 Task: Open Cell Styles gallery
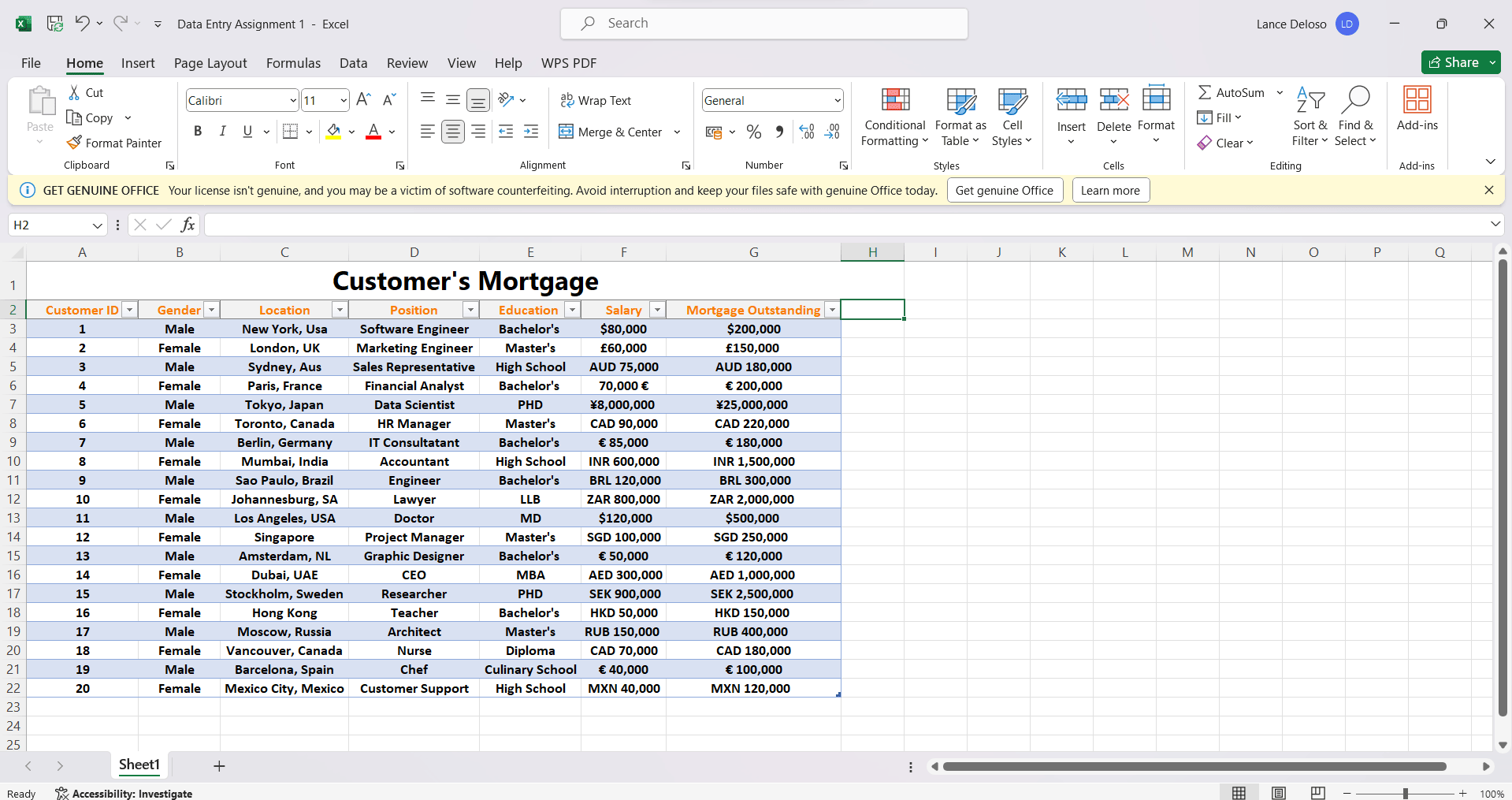(1012, 117)
